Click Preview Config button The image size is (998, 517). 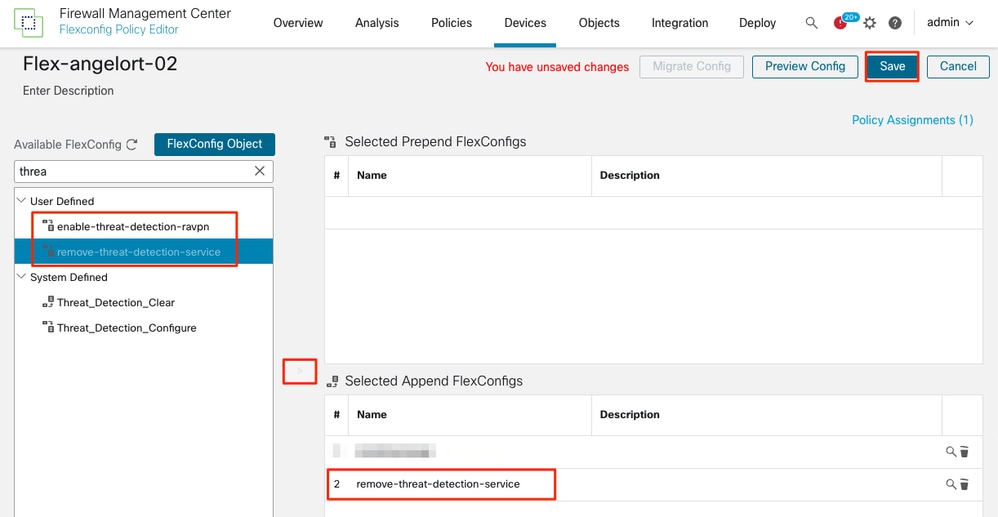(x=805, y=66)
